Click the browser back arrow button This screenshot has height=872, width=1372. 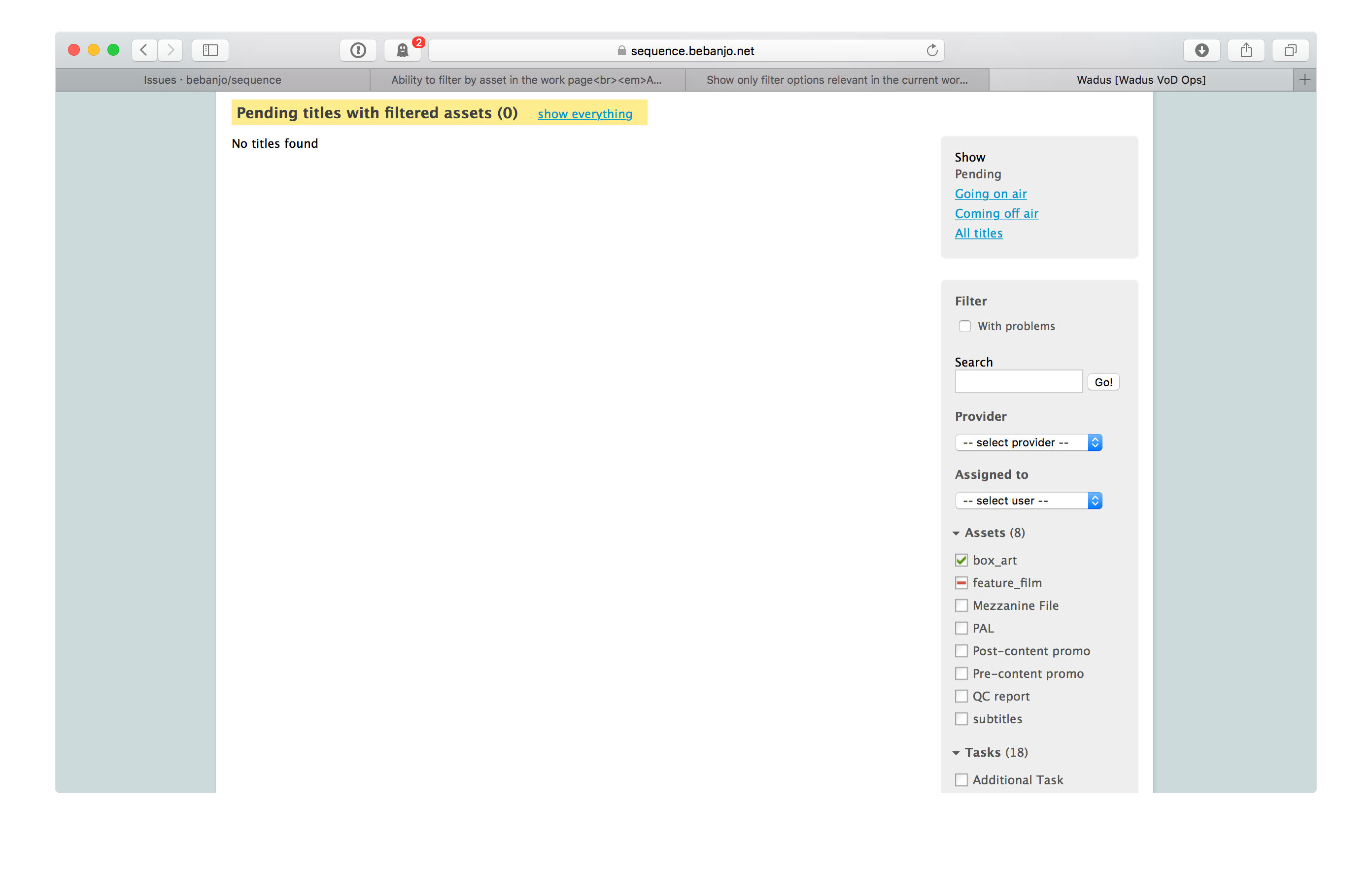click(144, 50)
